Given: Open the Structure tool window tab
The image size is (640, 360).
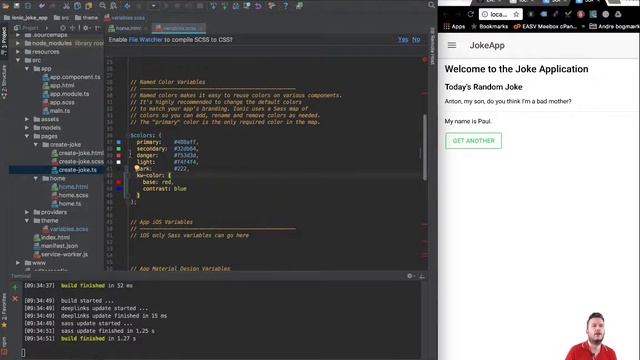Looking at the screenshot, I should coord(4,82).
